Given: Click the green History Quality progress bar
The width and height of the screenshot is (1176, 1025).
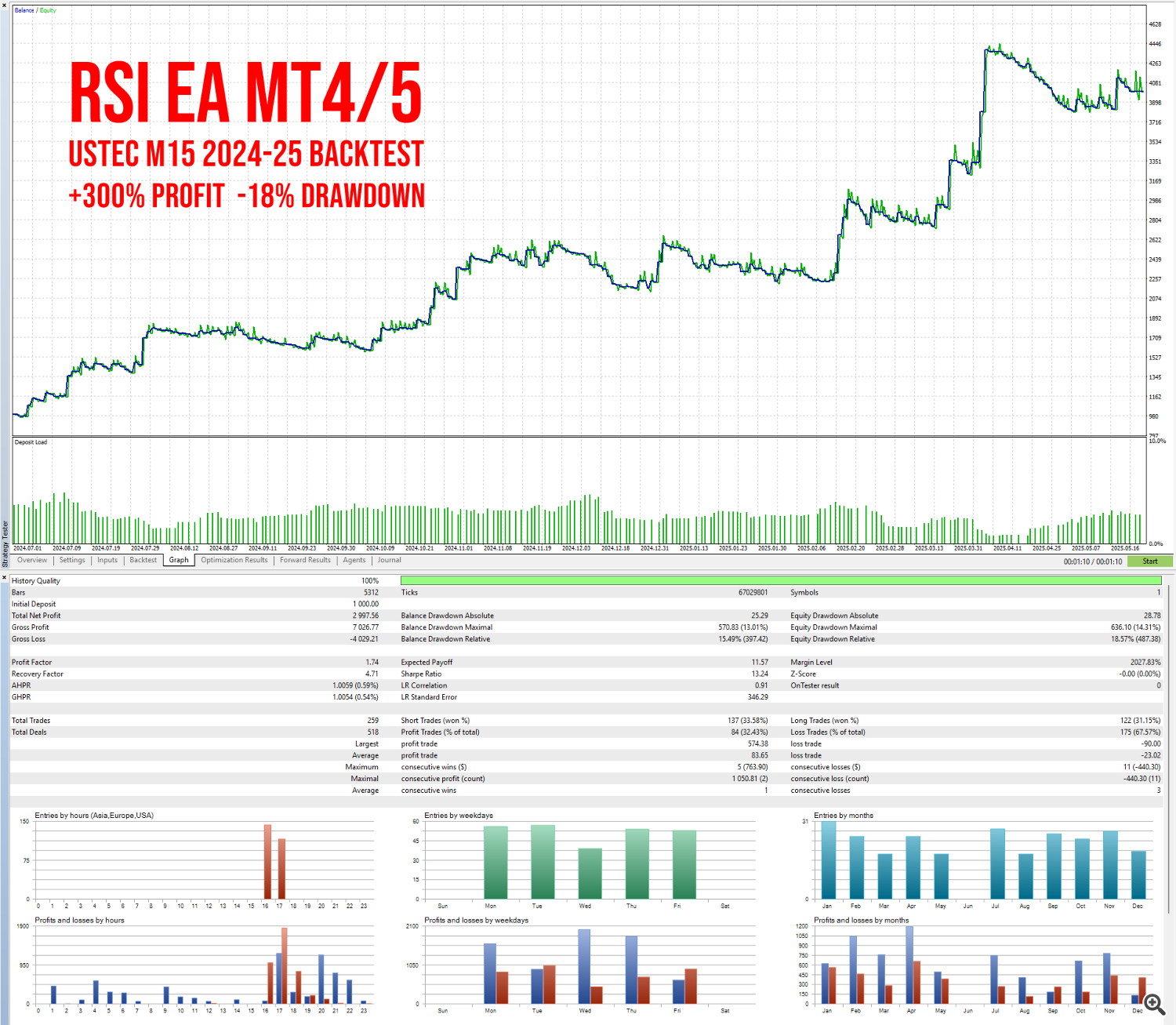Looking at the screenshot, I should [x=781, y=580].
